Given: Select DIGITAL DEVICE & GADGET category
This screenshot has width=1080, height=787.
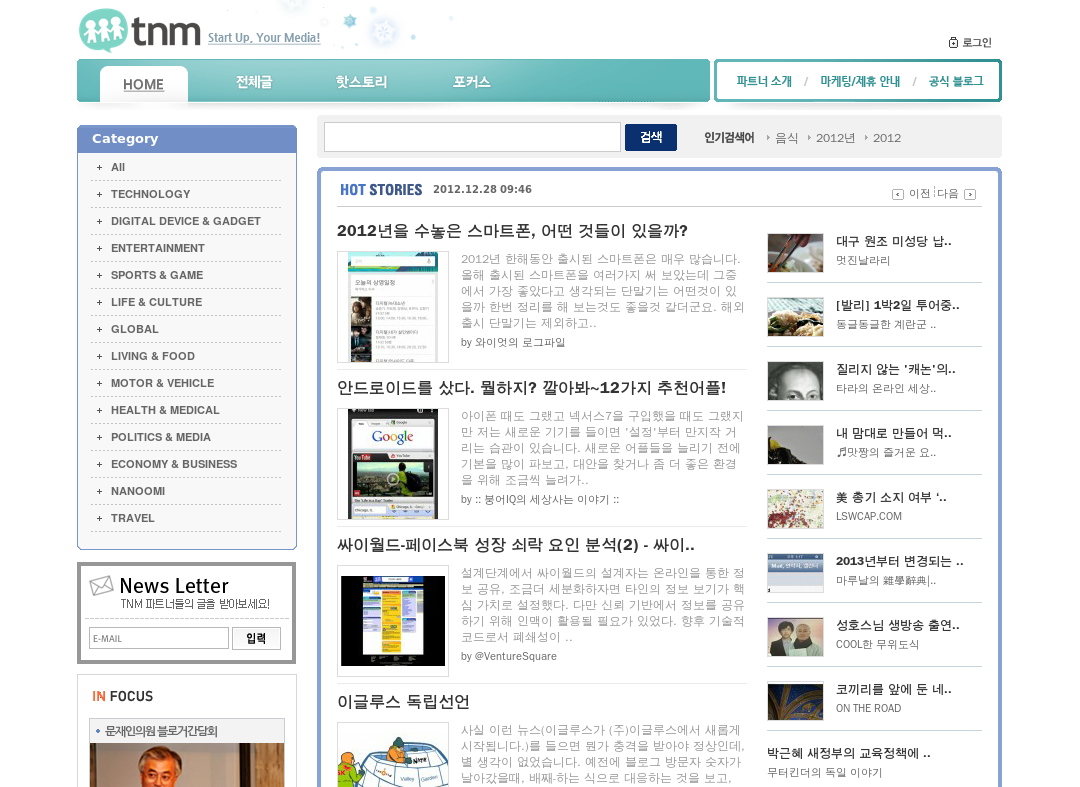Looking at the screenshot, I should click(186, 221).
